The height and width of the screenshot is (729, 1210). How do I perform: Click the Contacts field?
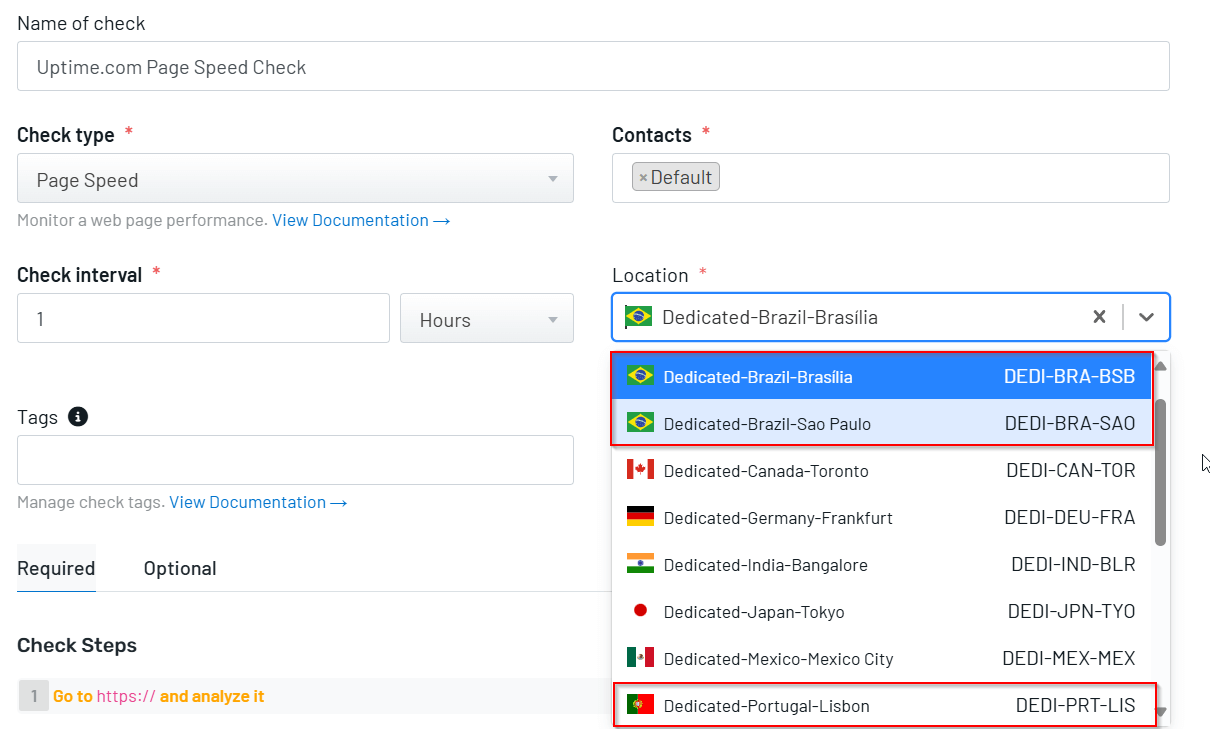pyautogui.click(x=890, y=178)
